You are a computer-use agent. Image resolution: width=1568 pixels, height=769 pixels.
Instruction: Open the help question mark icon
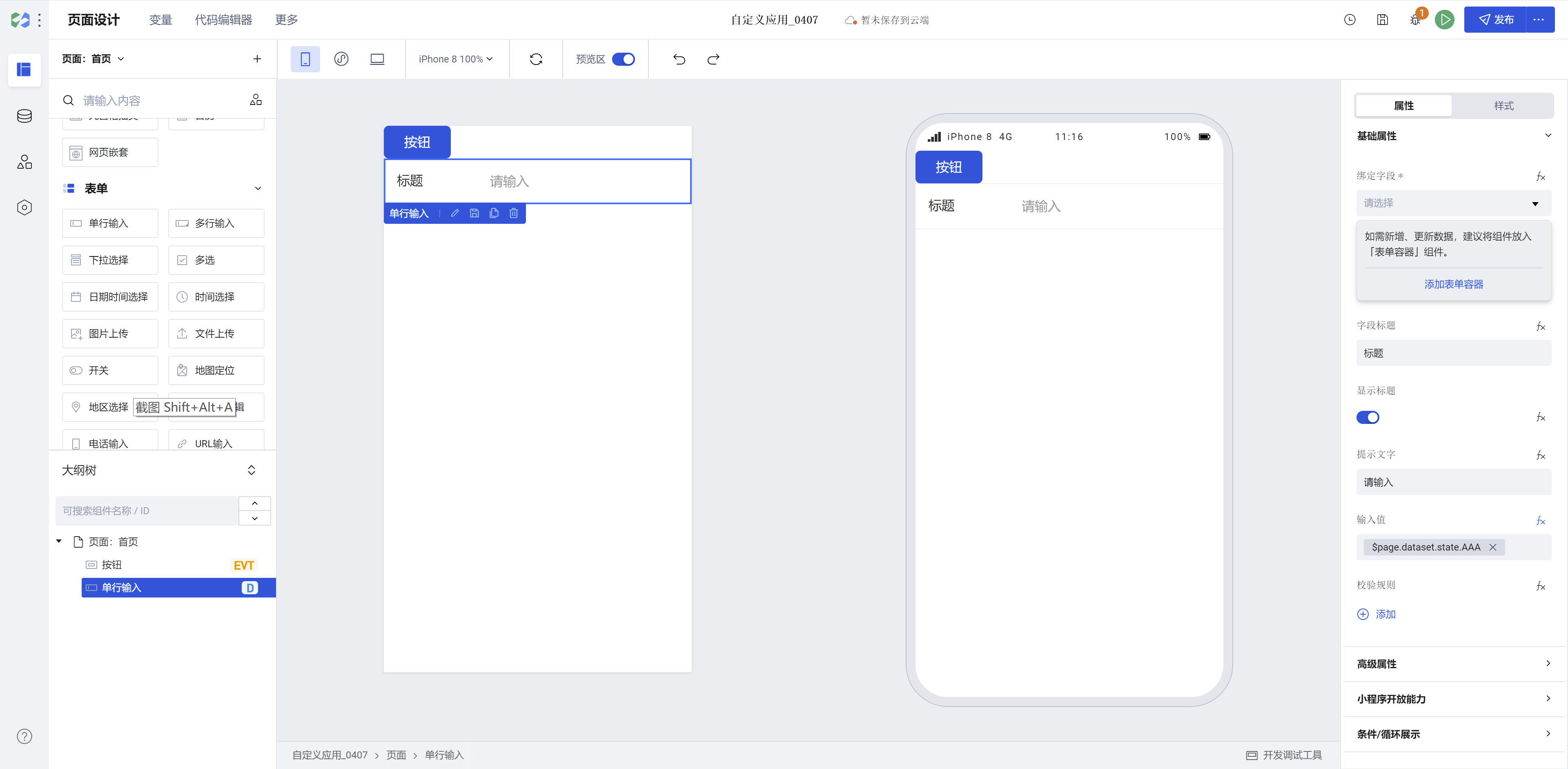24,736
